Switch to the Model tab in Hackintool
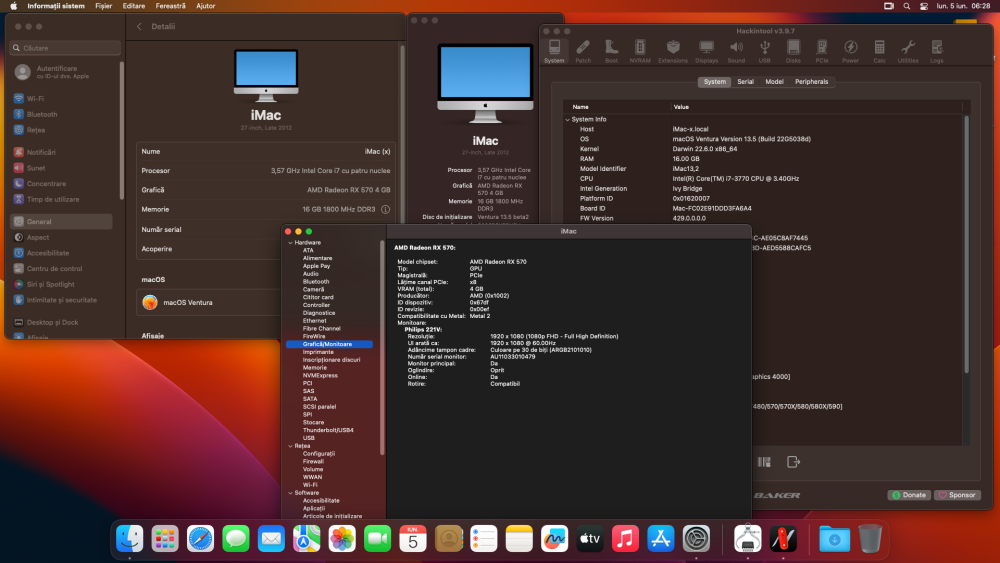 774,82
